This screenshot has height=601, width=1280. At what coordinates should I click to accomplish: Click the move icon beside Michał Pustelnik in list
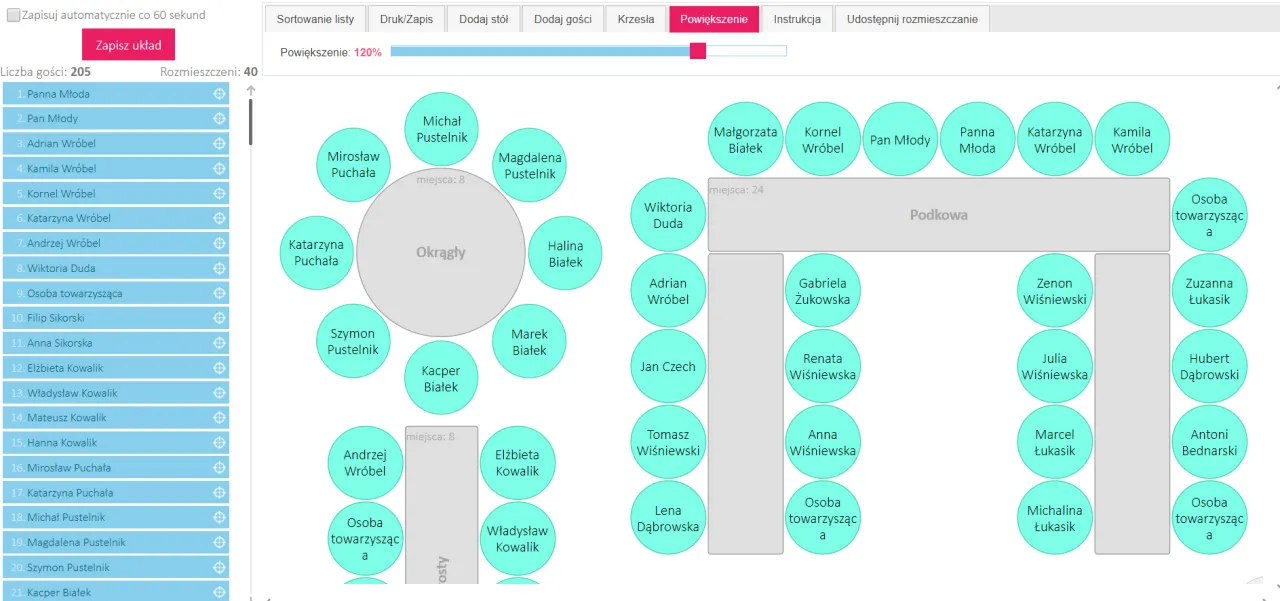pyautogui.click(x=219, y=518)
